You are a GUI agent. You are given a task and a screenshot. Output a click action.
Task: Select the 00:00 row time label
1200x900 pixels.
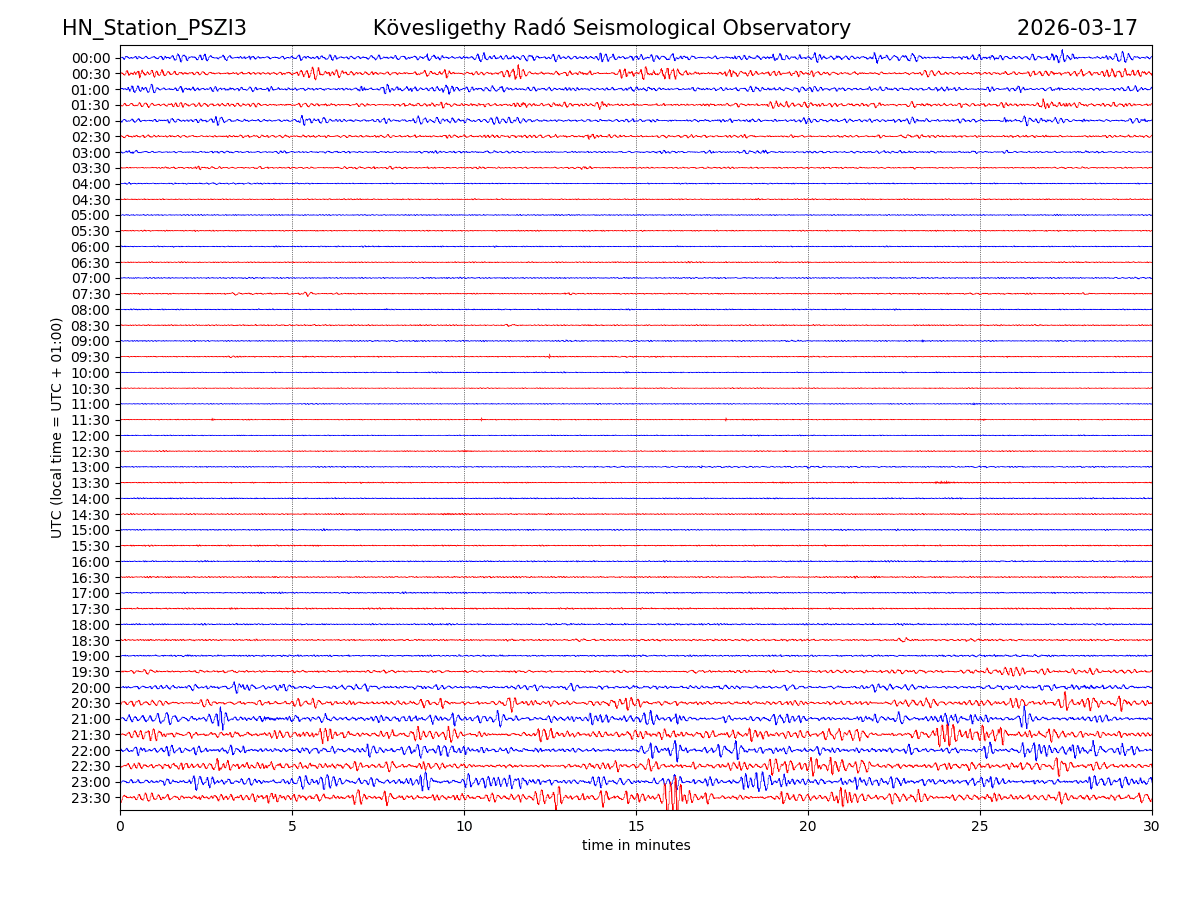(x=91, y=58)
